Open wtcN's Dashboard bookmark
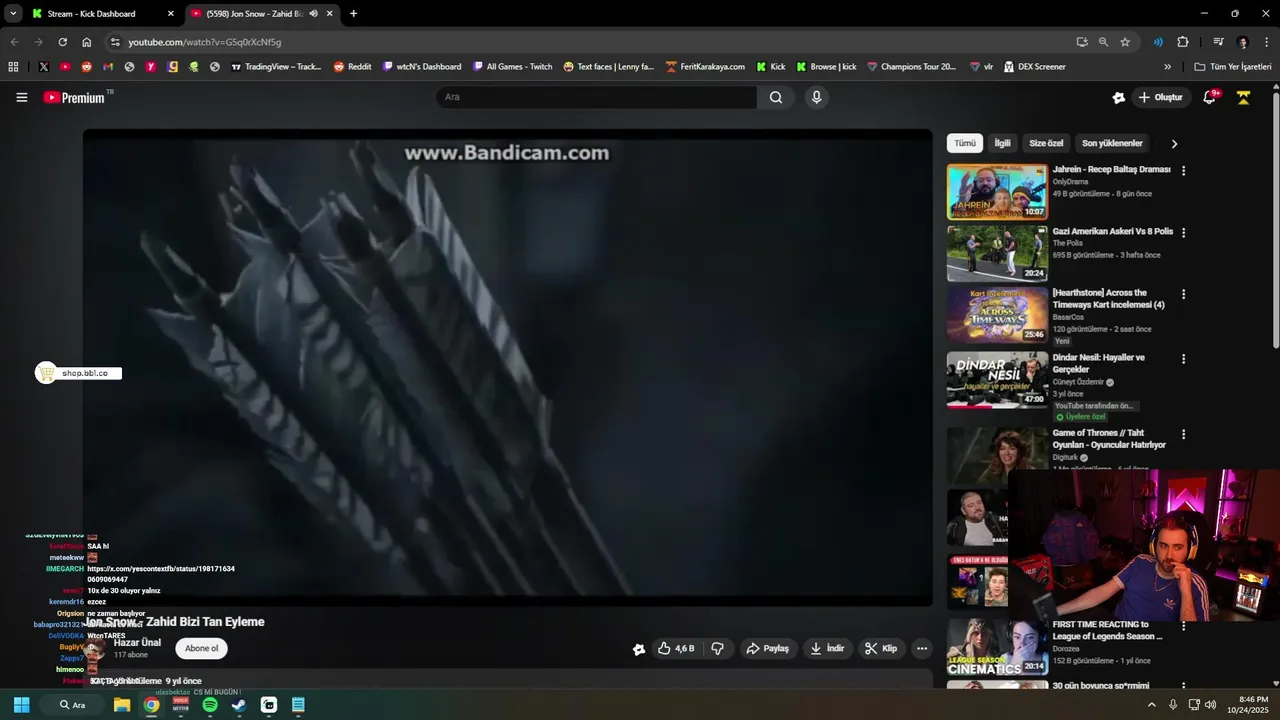The width and height of the screenshot is (1280, 720). (422, 67)
